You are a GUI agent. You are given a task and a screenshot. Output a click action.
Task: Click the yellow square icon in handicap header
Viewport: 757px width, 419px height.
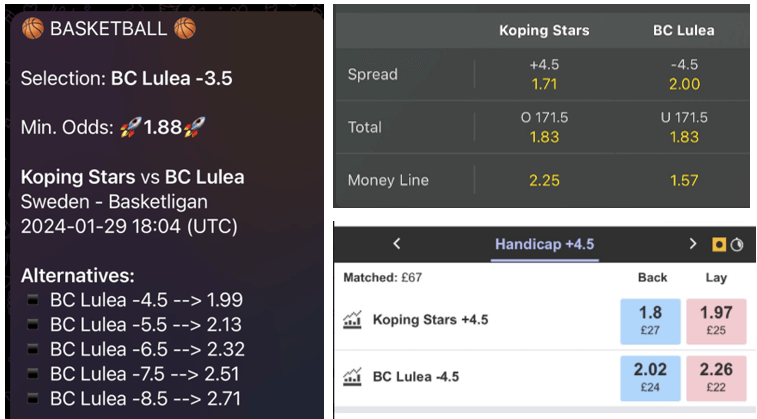click(719, 245)
